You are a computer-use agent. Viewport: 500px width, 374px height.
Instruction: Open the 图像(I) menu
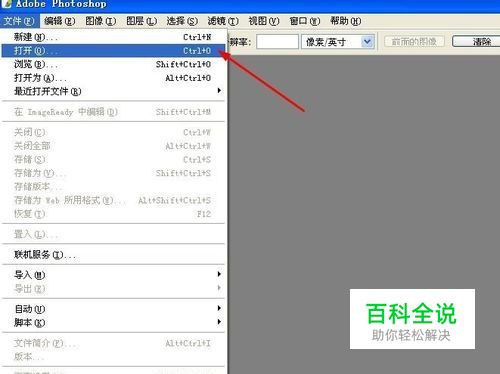point(100,21)
